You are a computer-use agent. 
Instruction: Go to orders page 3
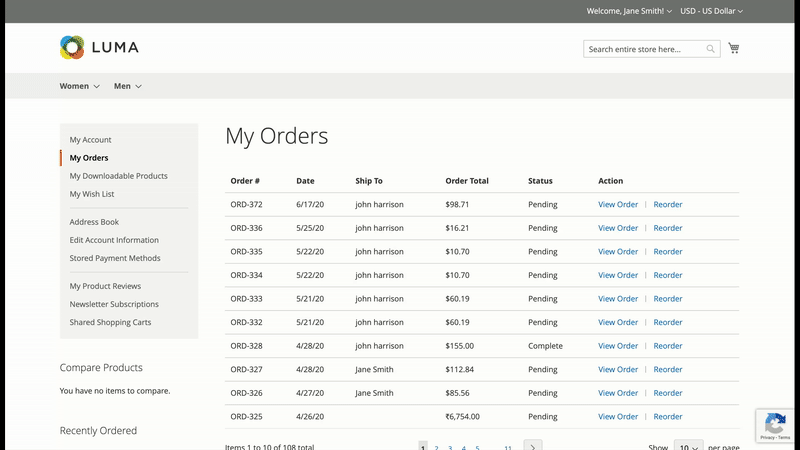[x=450, y=447]
